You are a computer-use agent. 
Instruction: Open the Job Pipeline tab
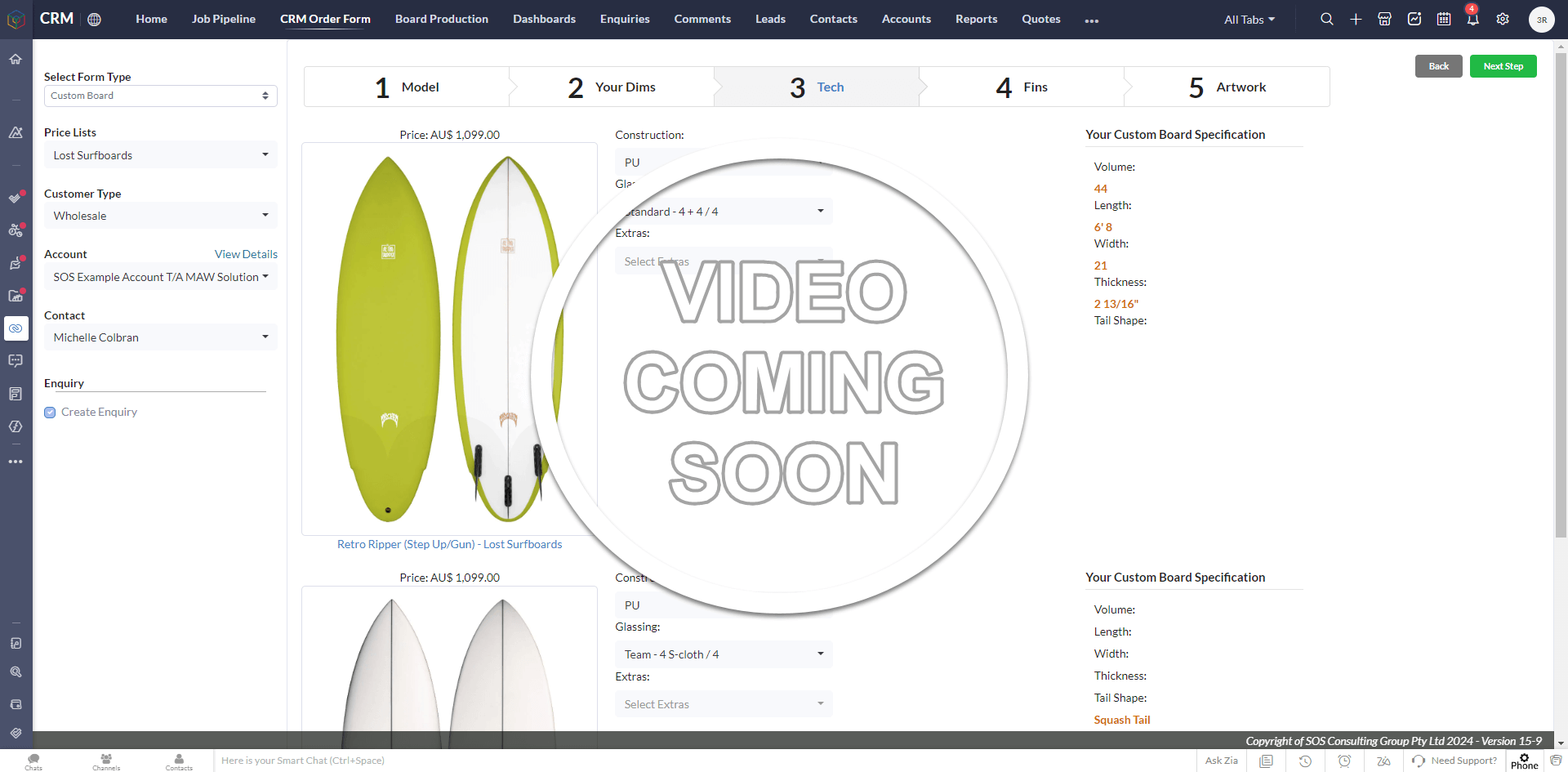point(224,19)
